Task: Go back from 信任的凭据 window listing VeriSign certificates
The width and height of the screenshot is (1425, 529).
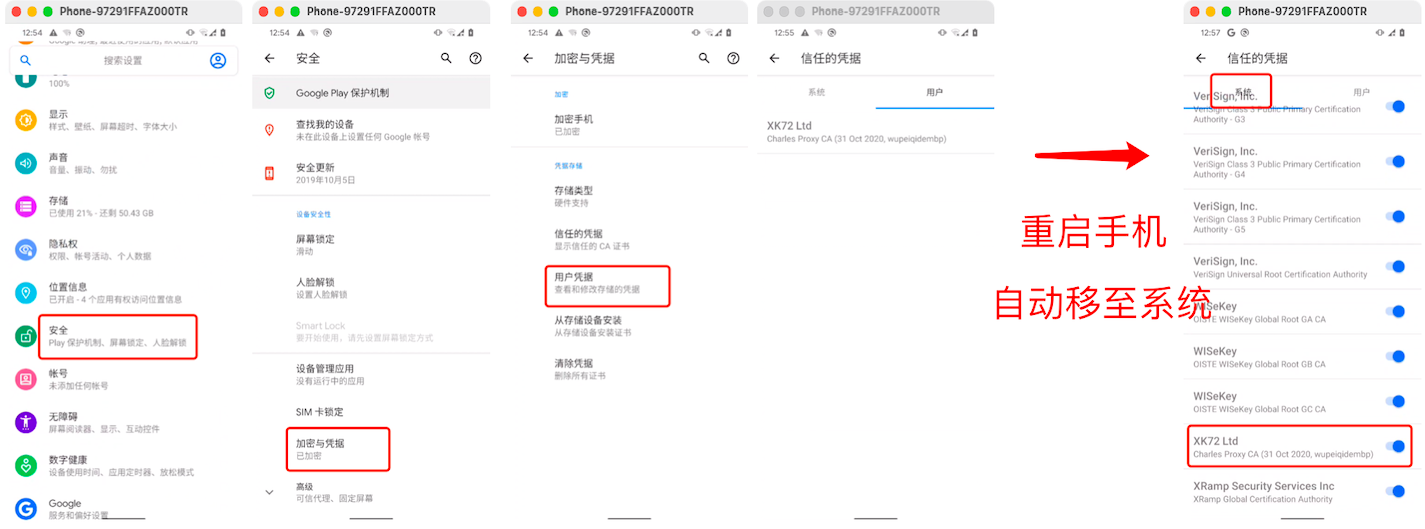Action: coord(1201,58)
